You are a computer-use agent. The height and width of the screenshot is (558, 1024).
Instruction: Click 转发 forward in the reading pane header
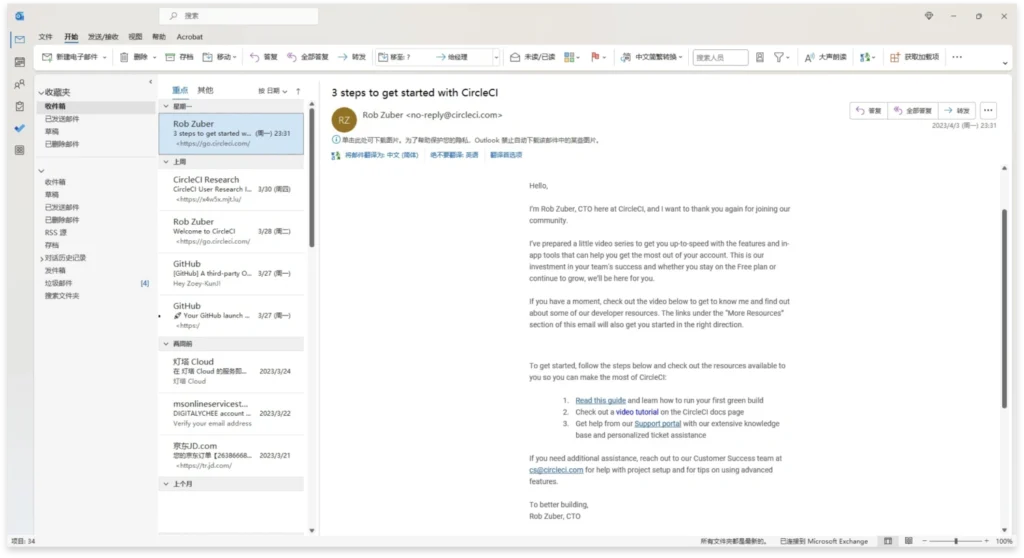tap(957, 110)
